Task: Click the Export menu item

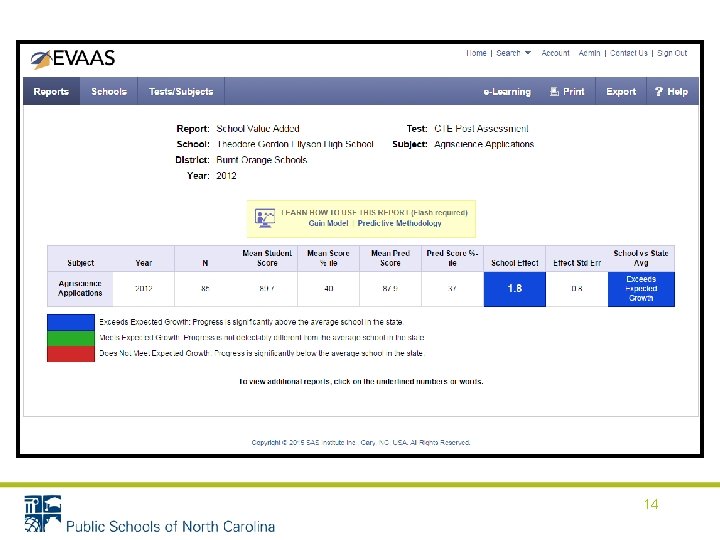Action: coord(621,91)
